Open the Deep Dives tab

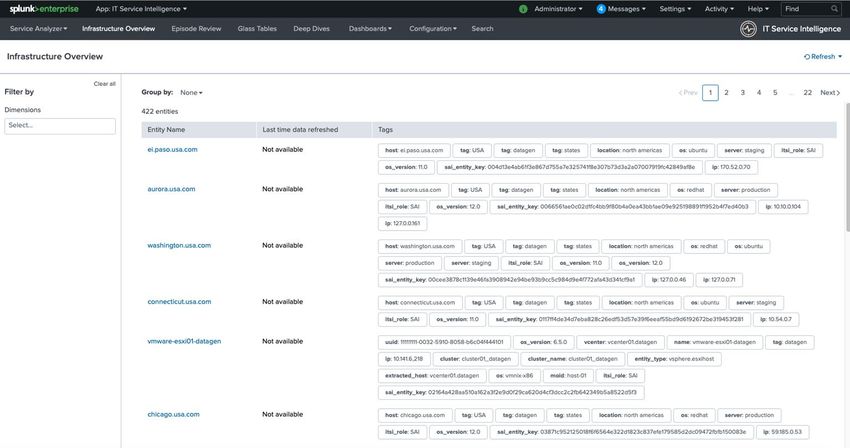pyautogui.click(x=312, y=29)
